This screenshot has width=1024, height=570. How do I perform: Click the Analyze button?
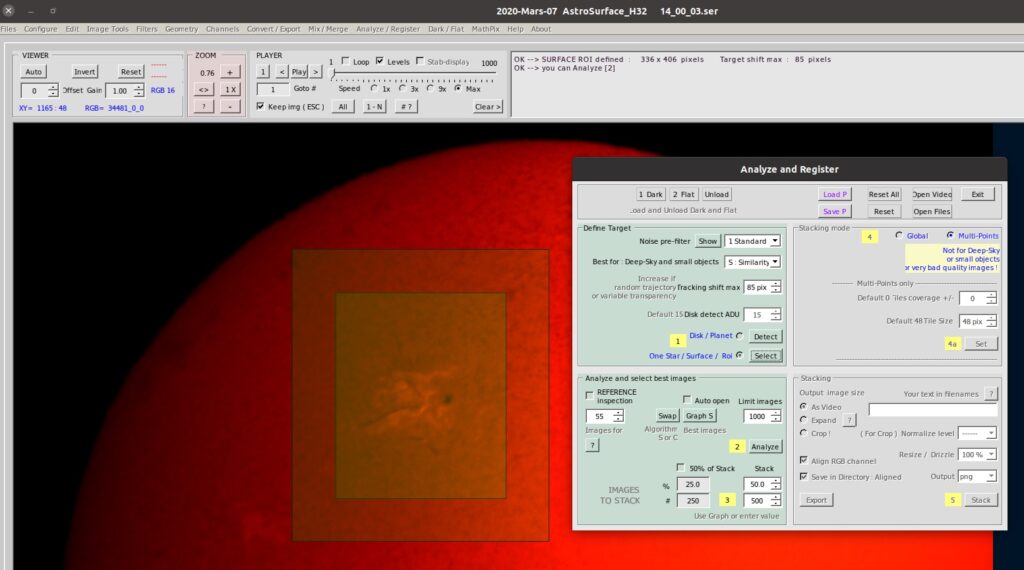(765, 446)
